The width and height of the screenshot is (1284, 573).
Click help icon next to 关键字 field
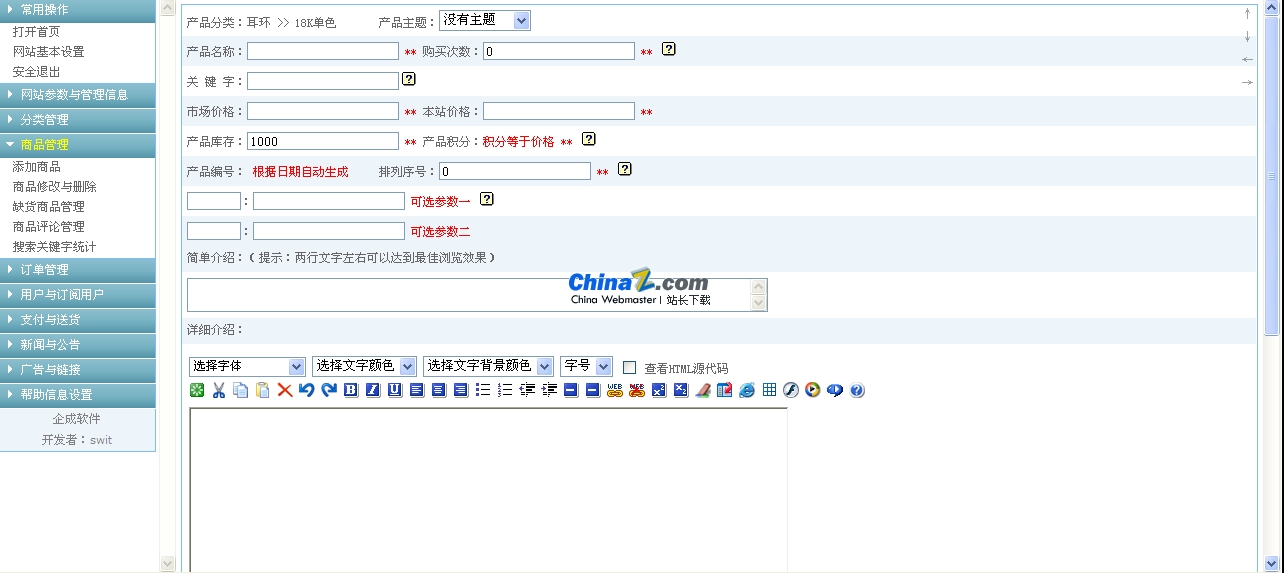pos(409,79)
